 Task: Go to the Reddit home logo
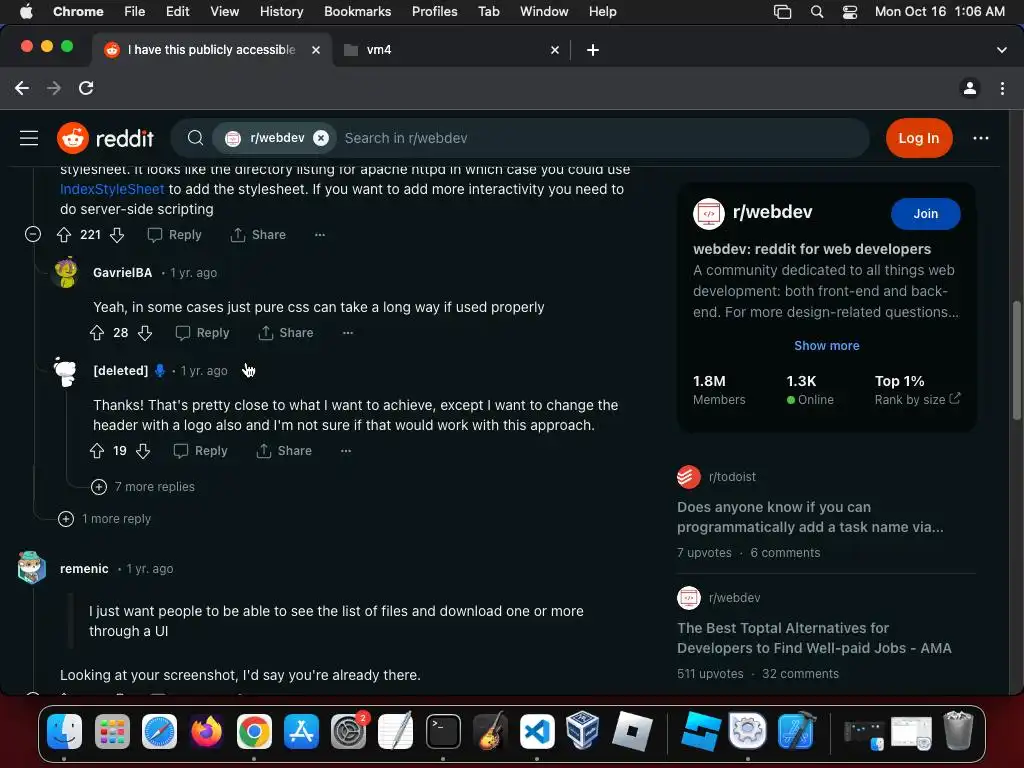click(105, 138)
